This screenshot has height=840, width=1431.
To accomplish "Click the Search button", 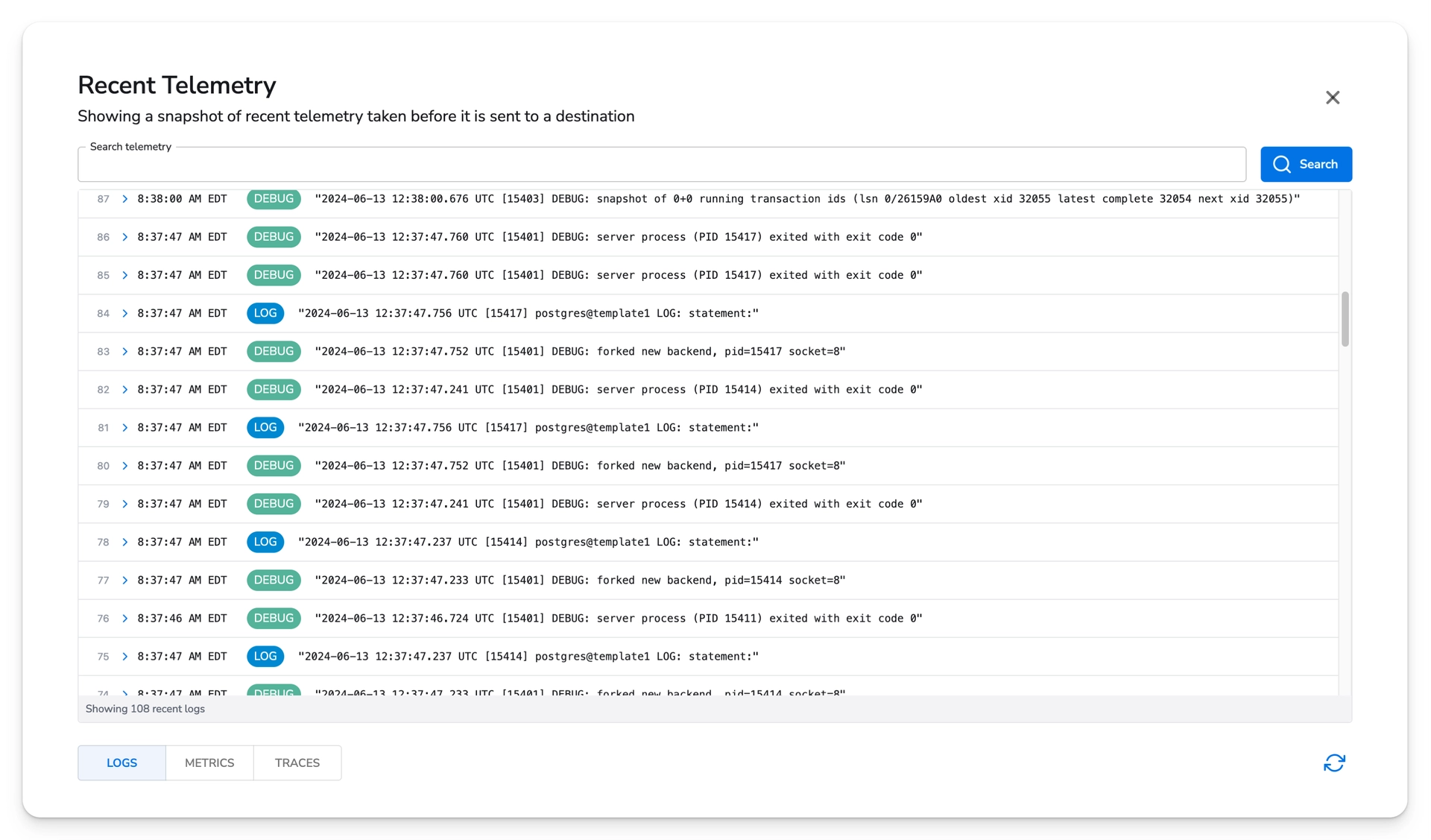I will pos(1307,164).
